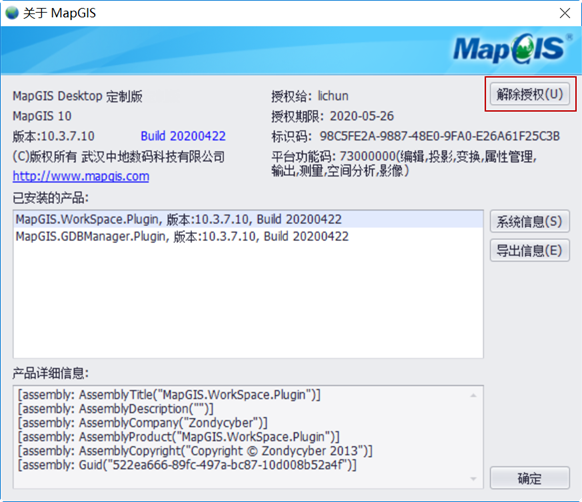Click the 解除授权(U) button
Viewport: 582px width, 502px height.
point(530,94)
